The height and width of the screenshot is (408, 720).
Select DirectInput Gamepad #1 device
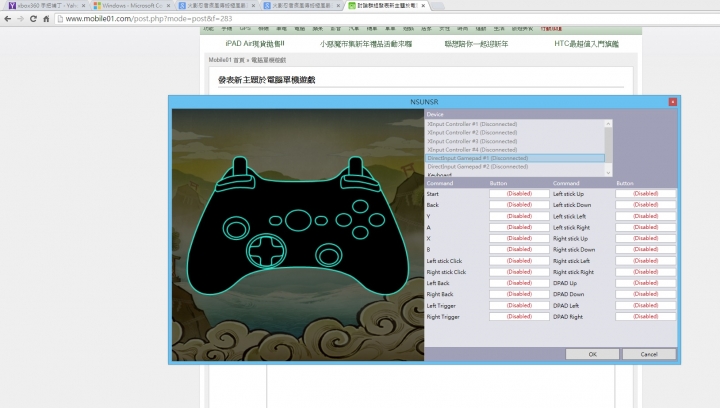[x=515, y=158]
